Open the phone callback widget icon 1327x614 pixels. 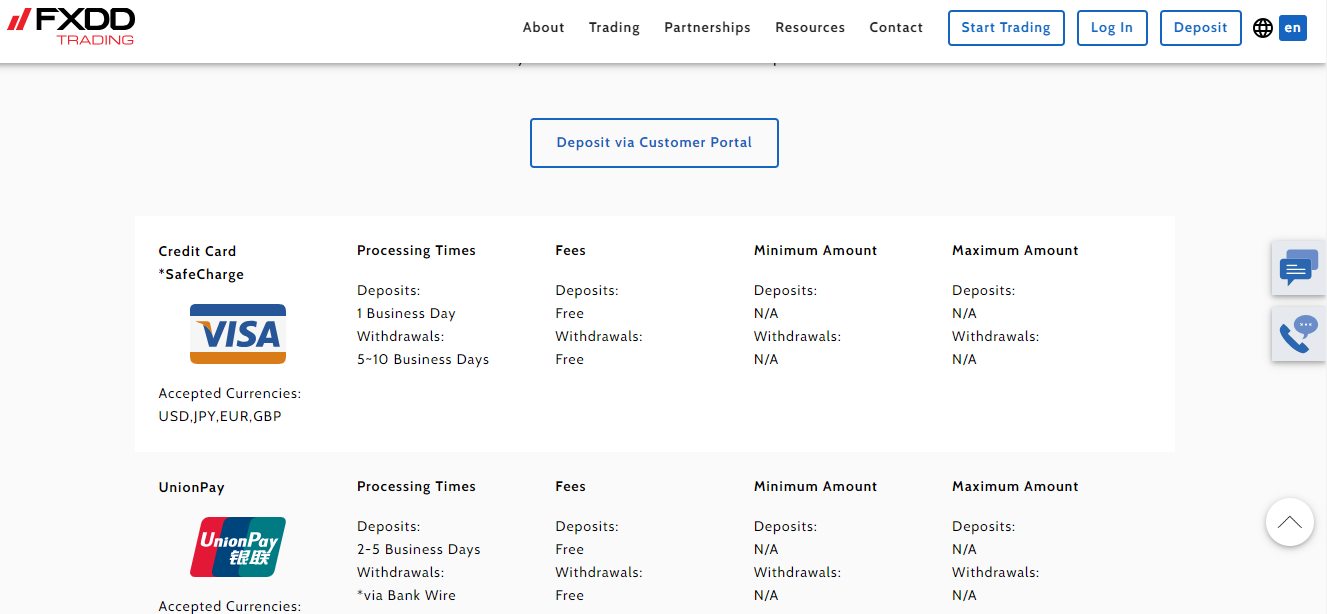[x=1298, y=334]
